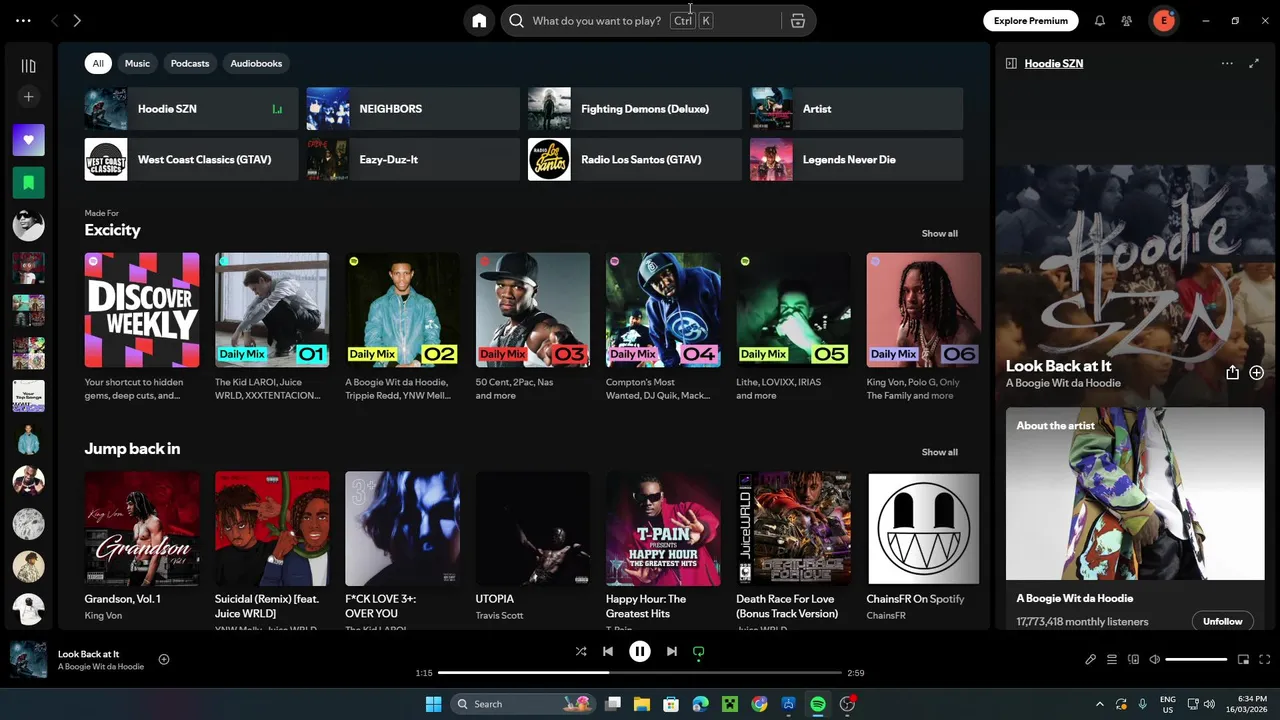
Task: Open connect to a device icon
Action: tap(1133, 659)
